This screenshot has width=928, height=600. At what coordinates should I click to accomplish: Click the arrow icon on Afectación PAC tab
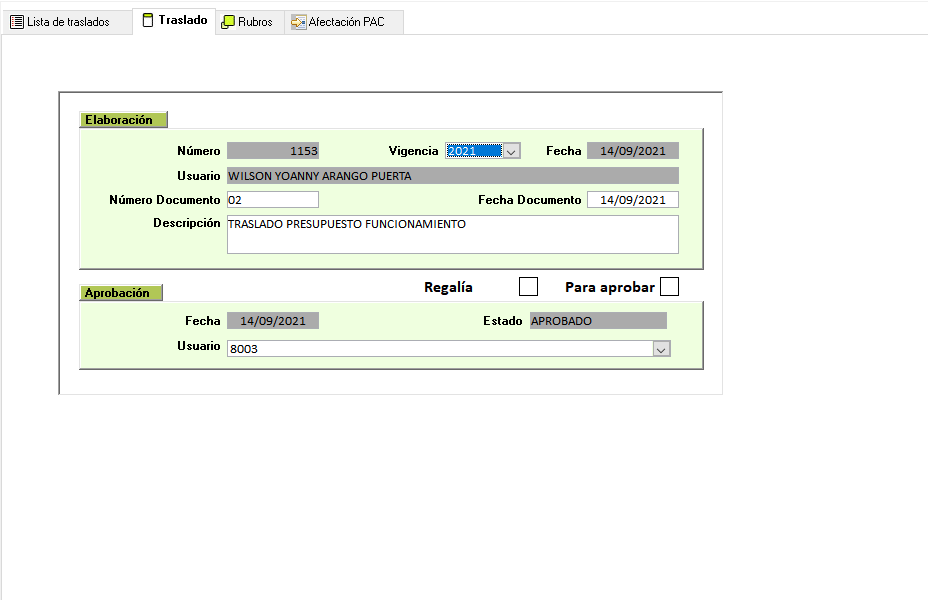298,22
